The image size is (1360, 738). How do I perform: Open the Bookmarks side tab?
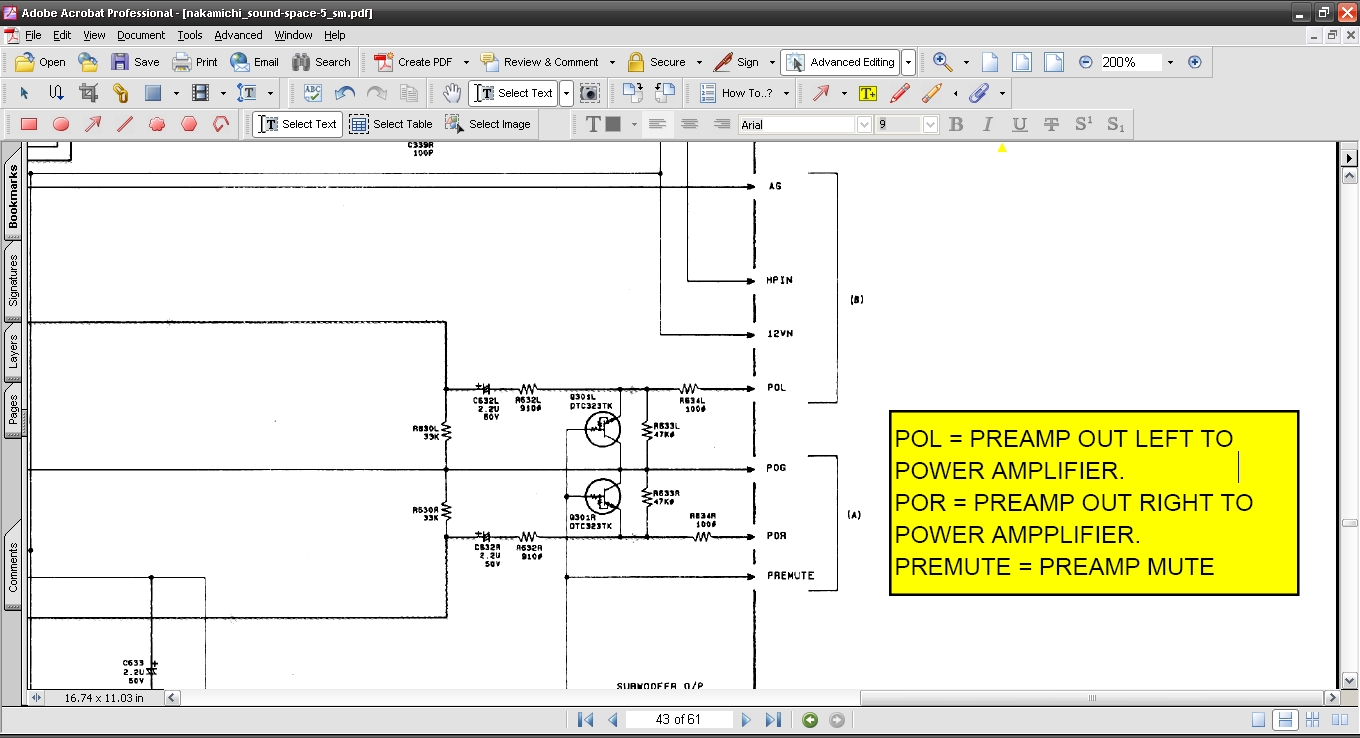coord(14,197)
